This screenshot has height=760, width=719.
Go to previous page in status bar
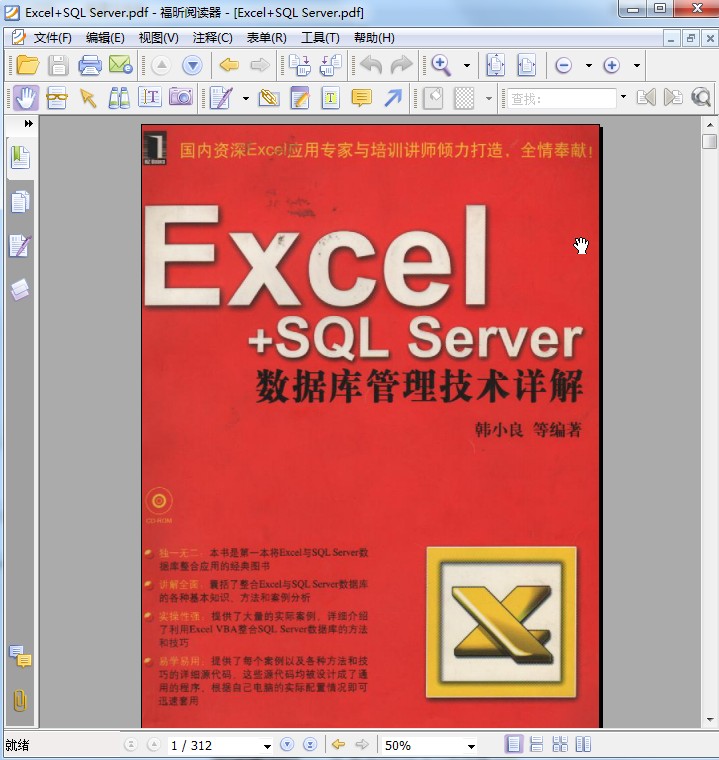point(154,744)
